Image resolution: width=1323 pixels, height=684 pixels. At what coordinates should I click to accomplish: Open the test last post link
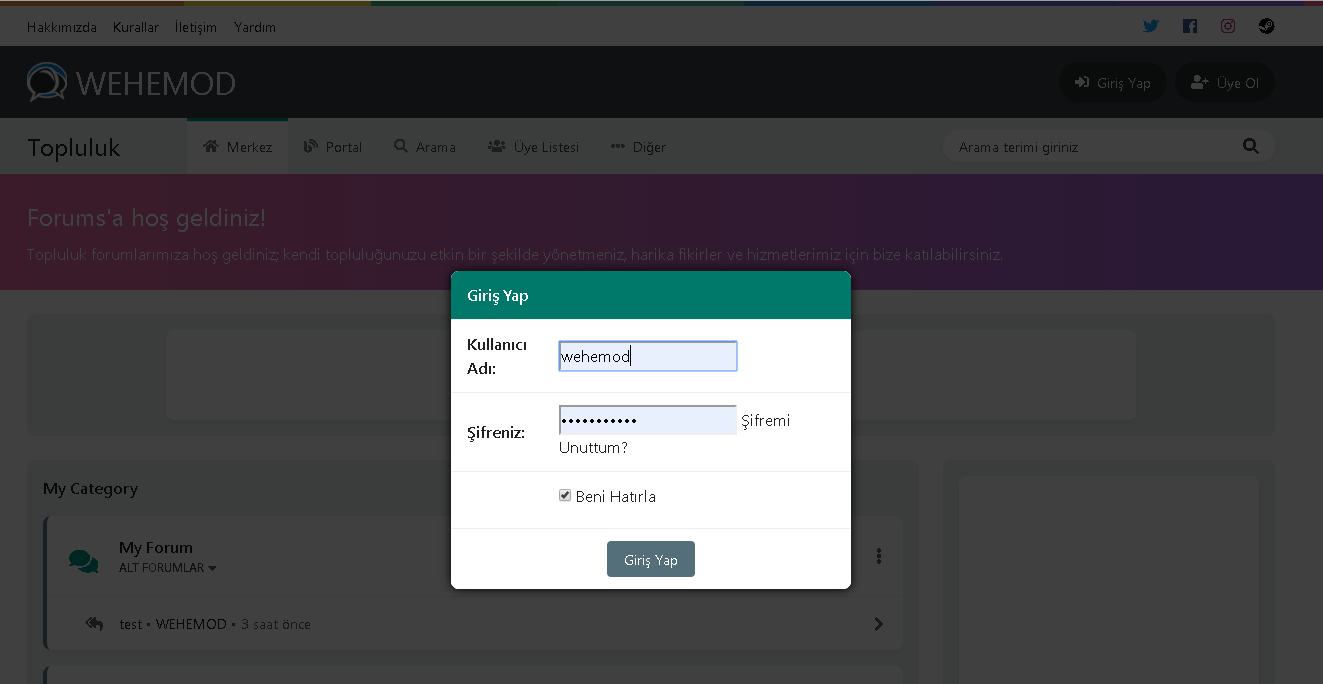pos(131,624)
